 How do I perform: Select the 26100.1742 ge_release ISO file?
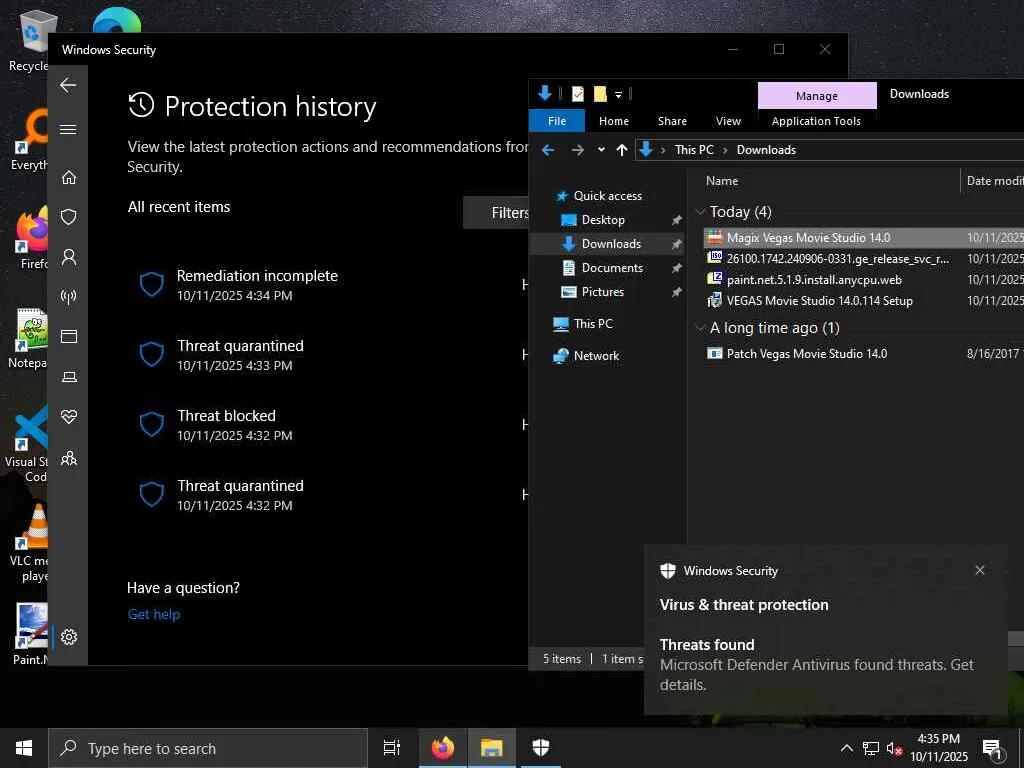point(838,259)
